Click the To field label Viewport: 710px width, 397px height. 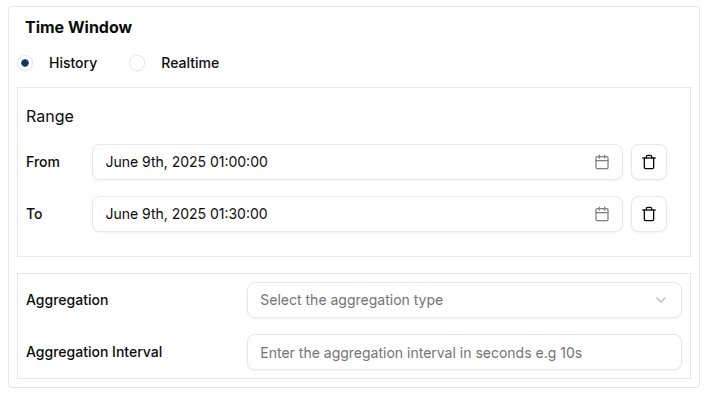(34, 214)
